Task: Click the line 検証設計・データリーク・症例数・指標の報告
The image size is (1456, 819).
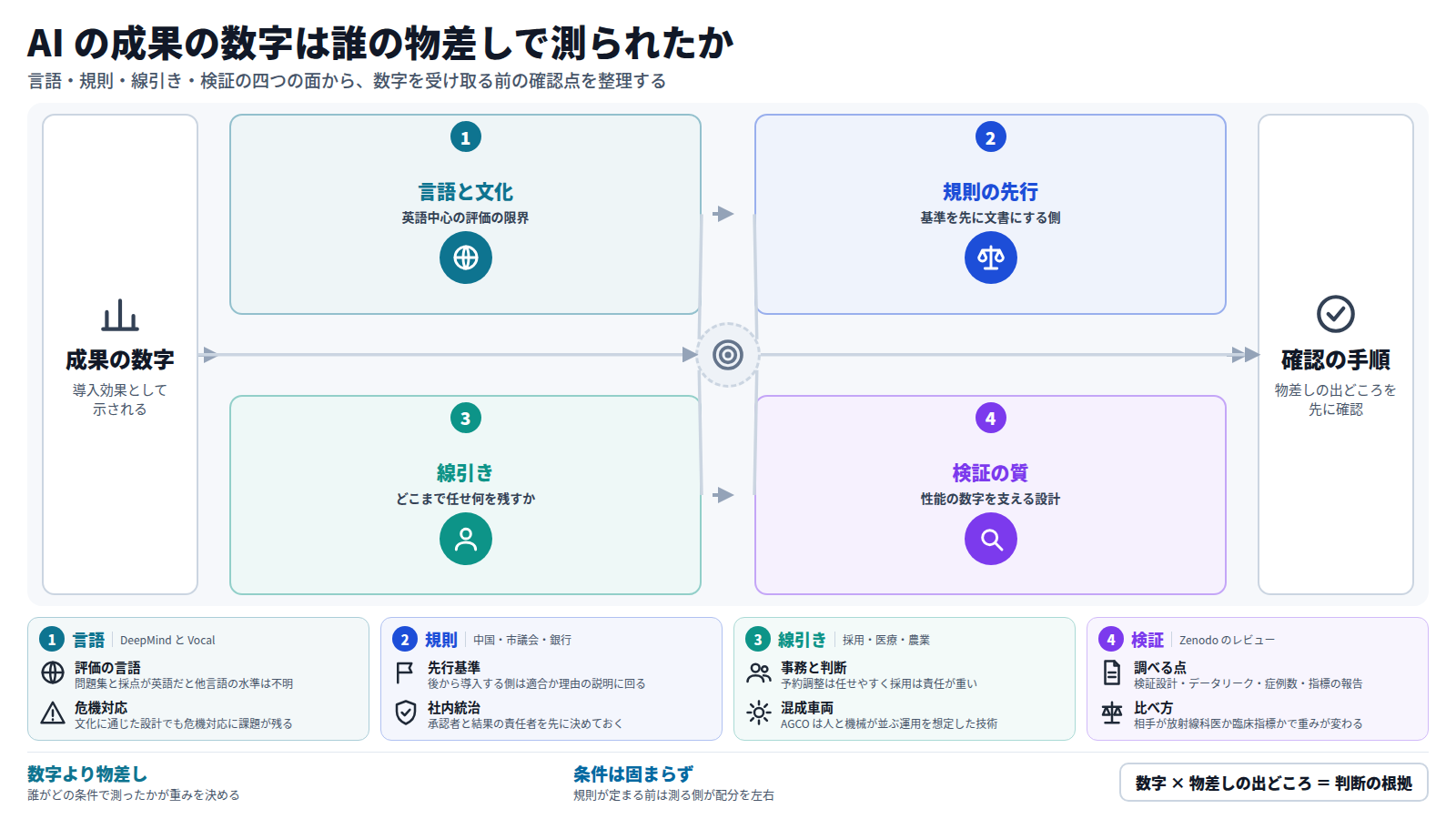Action: click(1249, 684)
